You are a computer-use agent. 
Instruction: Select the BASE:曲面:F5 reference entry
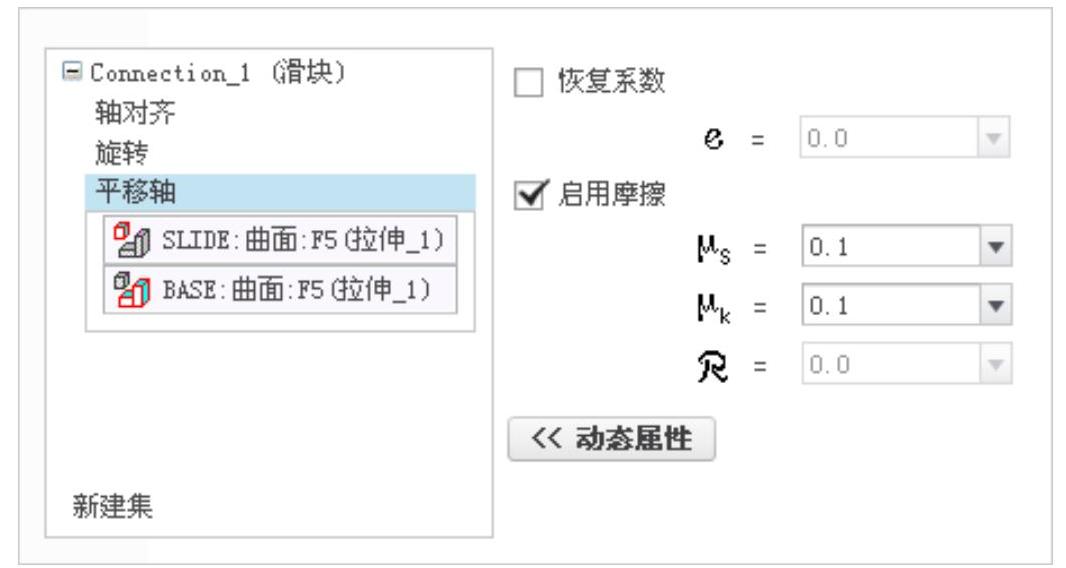click(280, 290)
